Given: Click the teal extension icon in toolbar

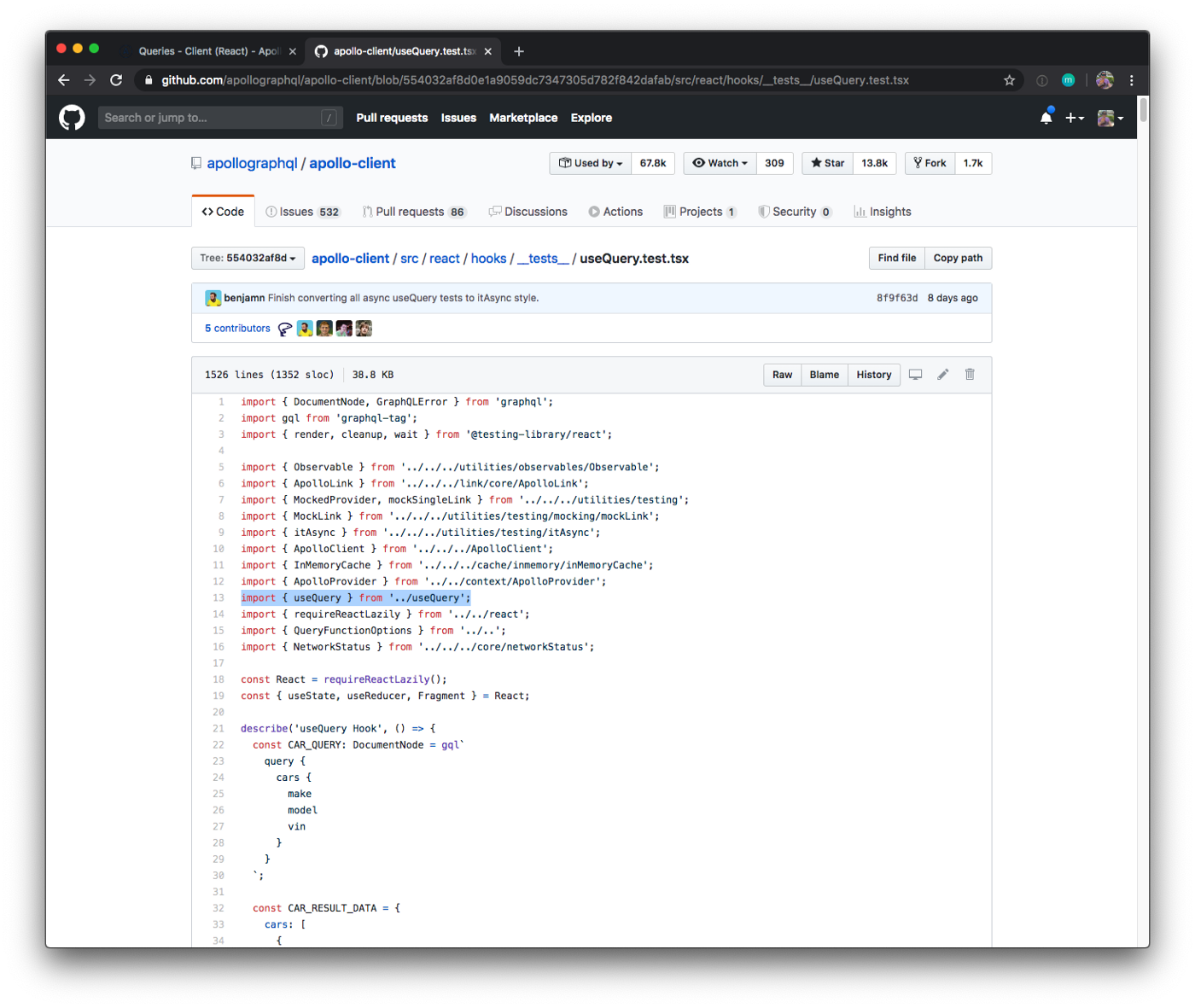Looking at the screenshot, I should click(1068, 80).
